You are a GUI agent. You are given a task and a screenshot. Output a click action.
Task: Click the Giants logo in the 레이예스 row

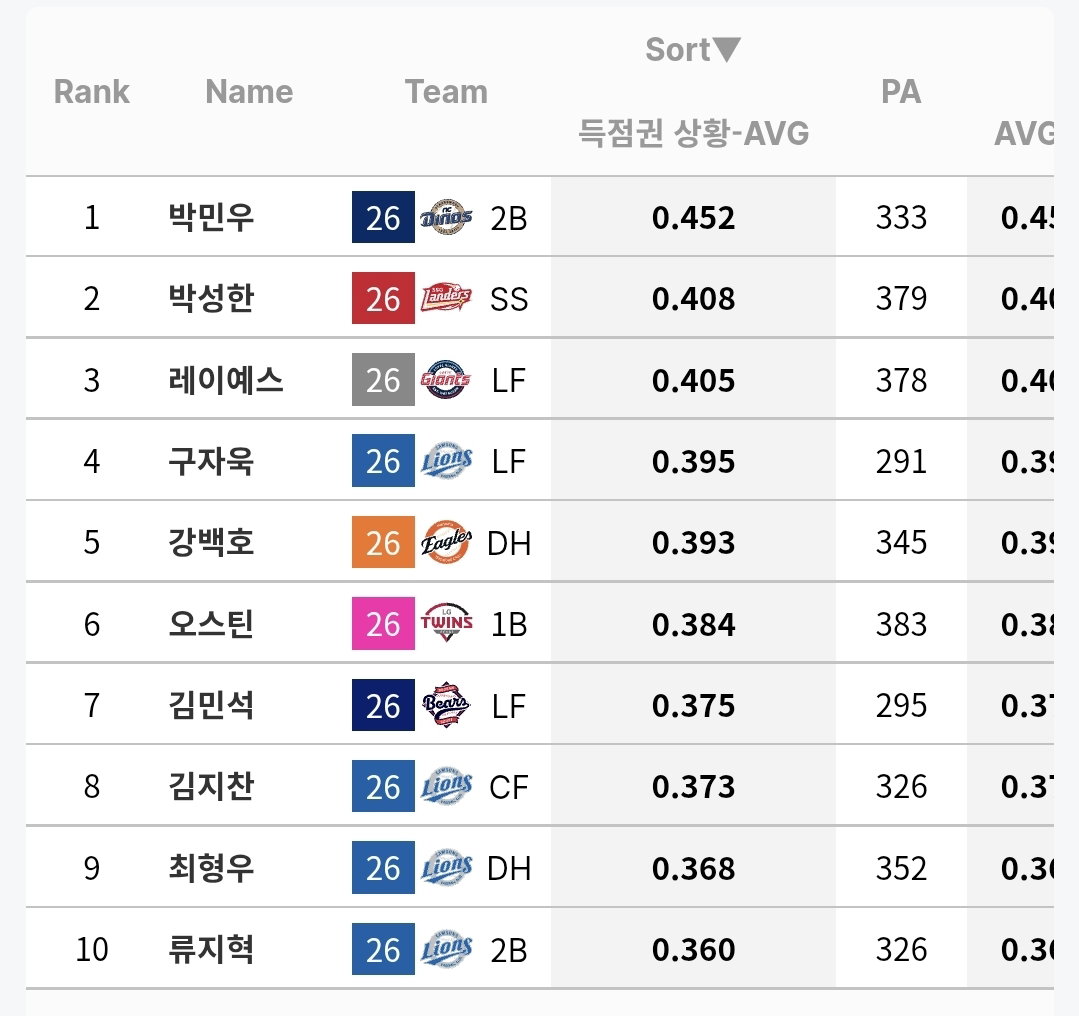click(446, 379)
